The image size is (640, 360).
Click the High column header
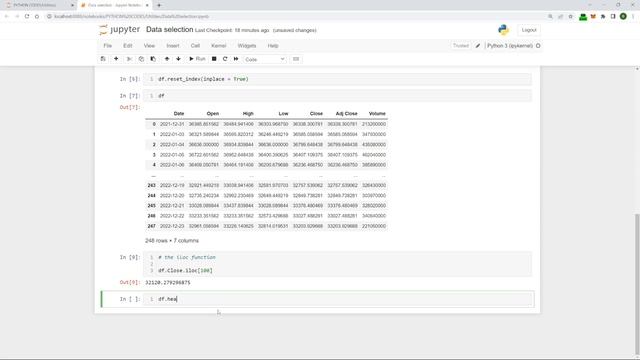point(248,113)
